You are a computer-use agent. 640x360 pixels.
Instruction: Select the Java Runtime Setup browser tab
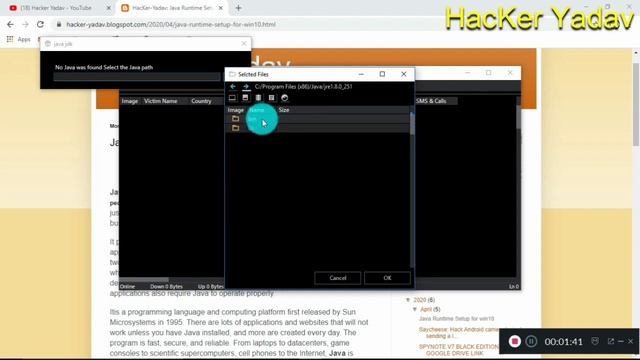(x=172, y=8)
